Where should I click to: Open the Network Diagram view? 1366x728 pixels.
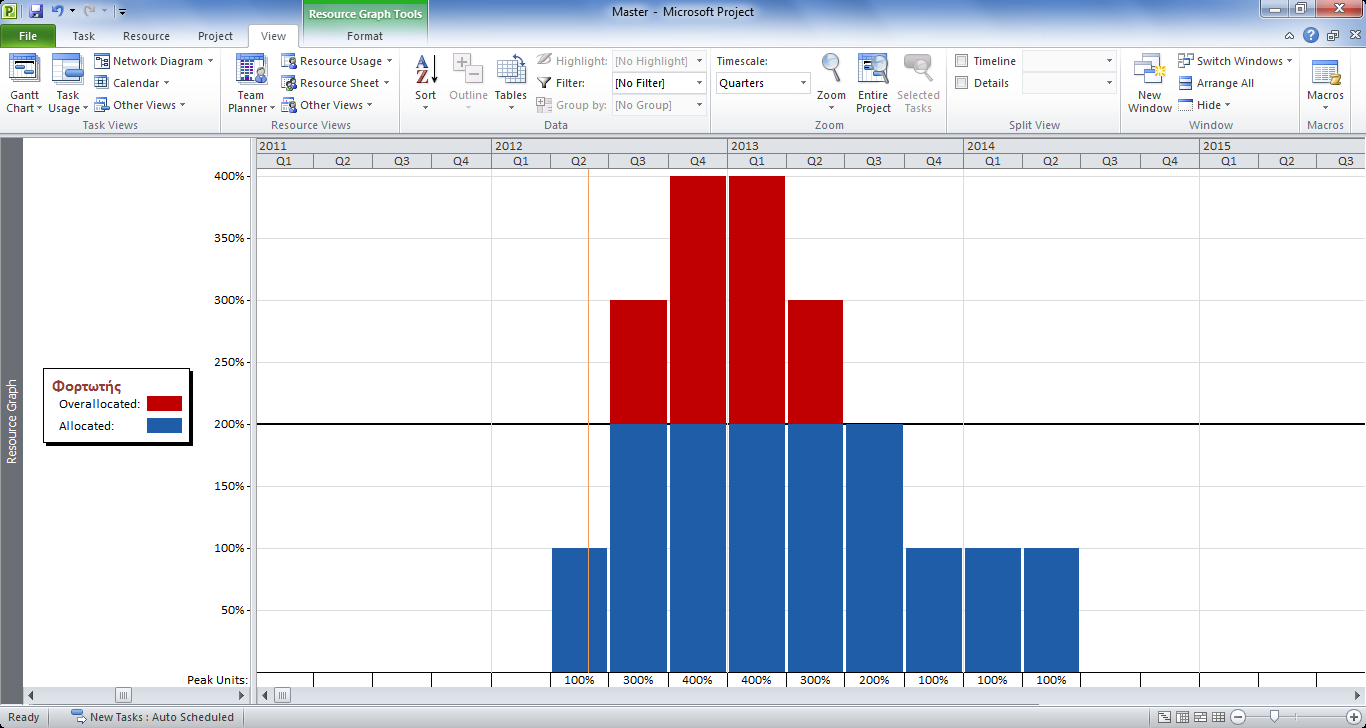[x=154, y=61]
